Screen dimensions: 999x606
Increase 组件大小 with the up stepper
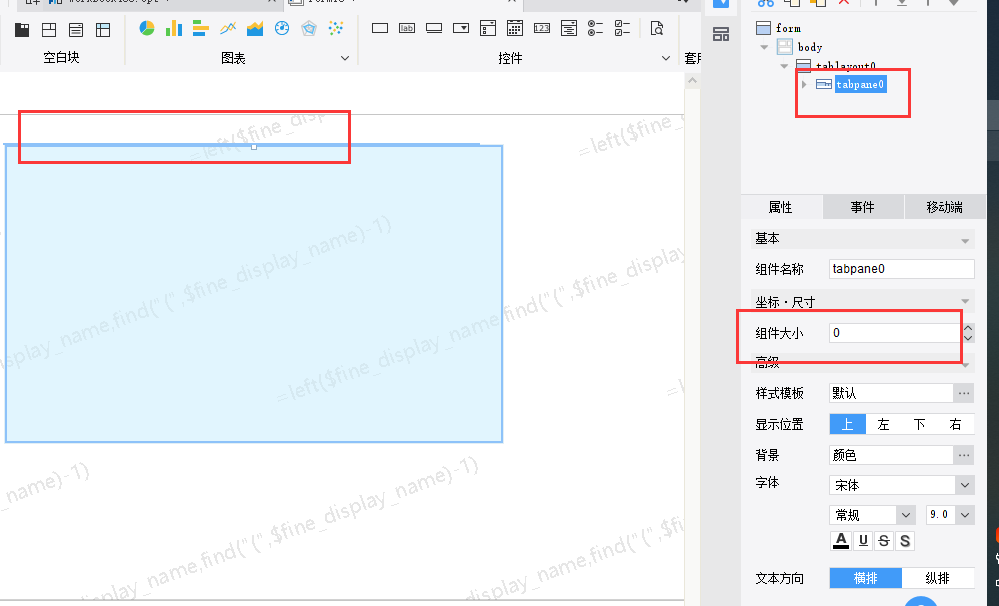tap(968, 328)
